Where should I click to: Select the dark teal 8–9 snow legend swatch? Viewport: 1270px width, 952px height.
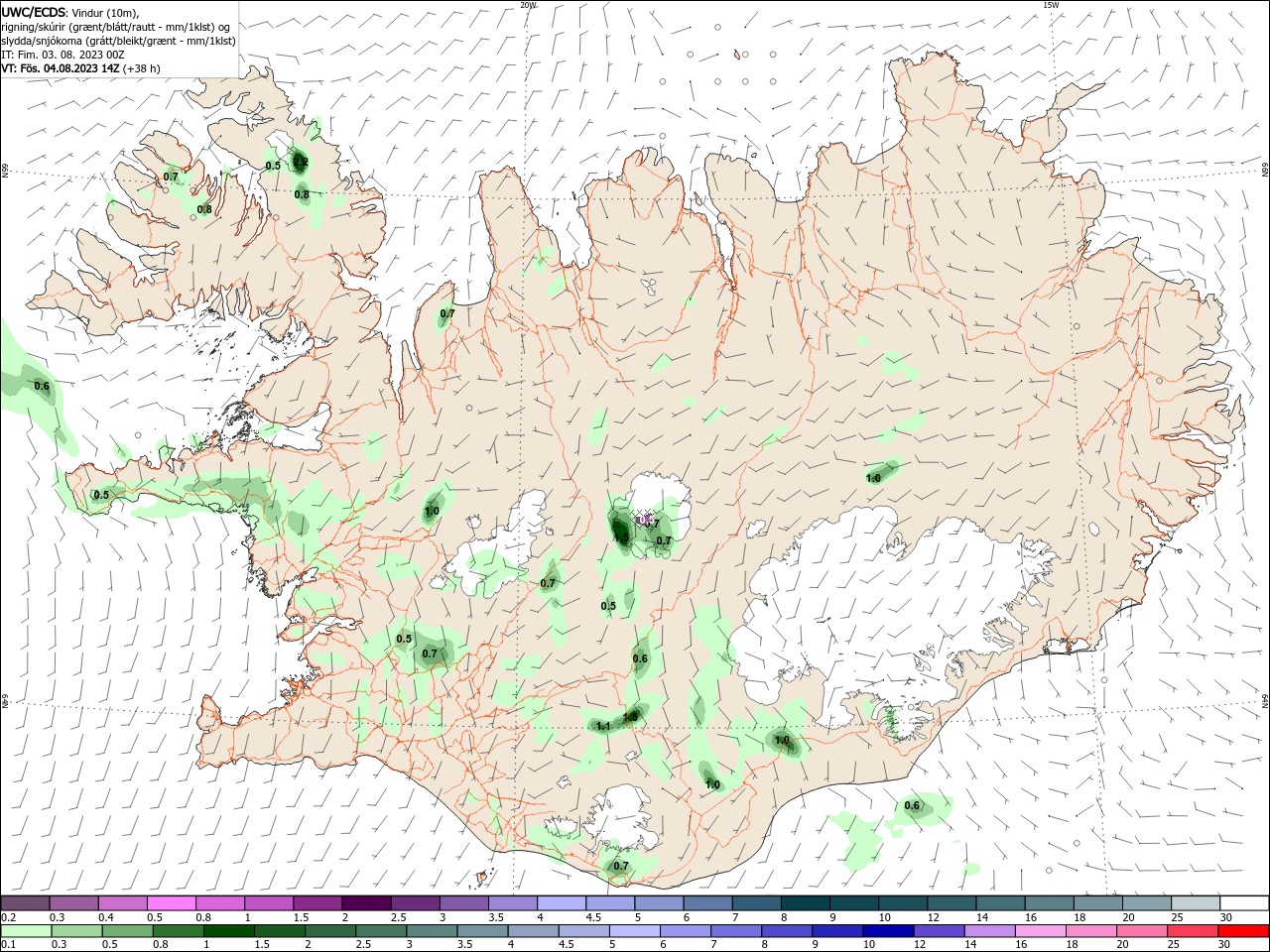coord(805,903)
